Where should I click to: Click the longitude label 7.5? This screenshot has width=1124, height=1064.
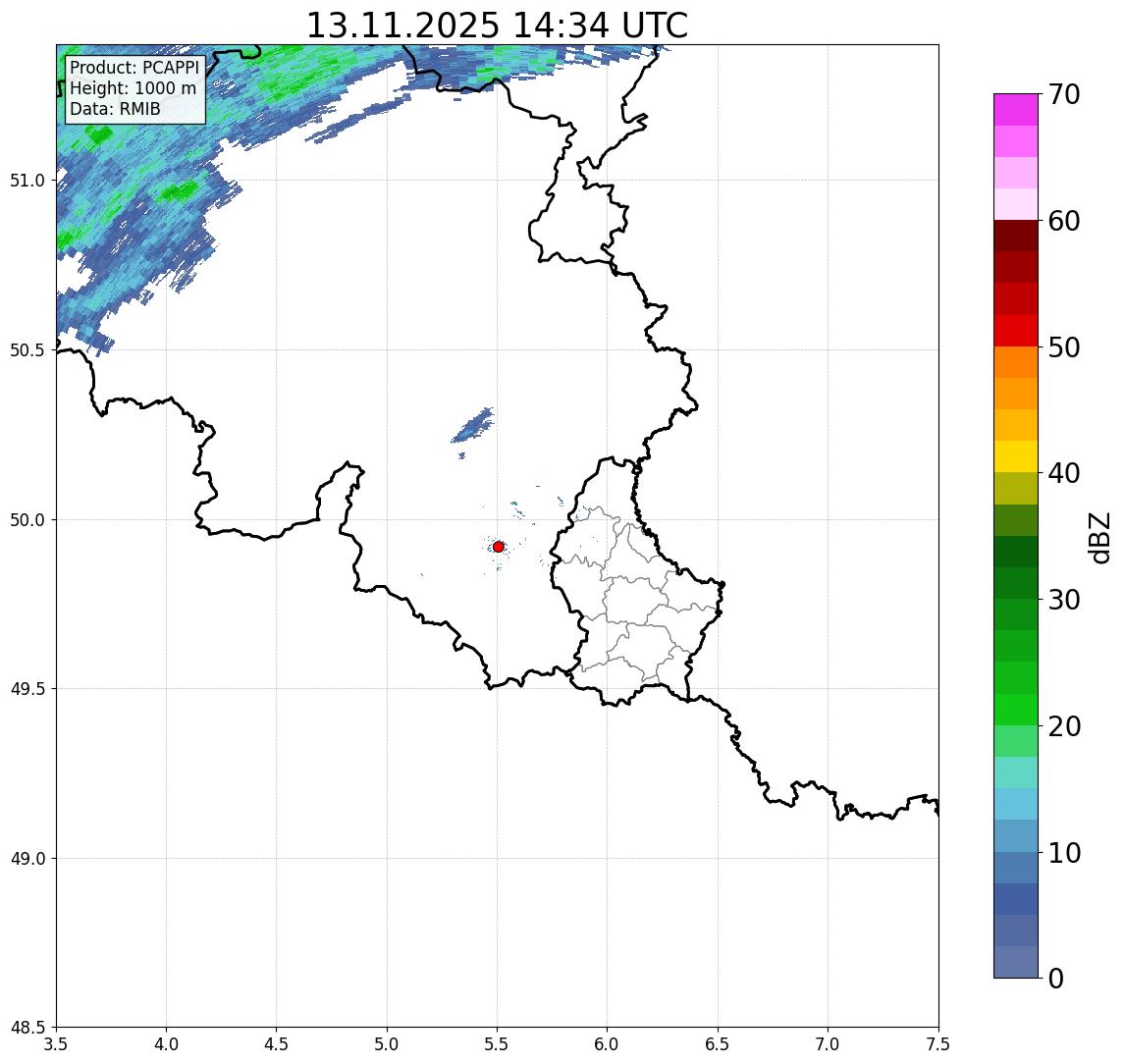pos(938,1044)
